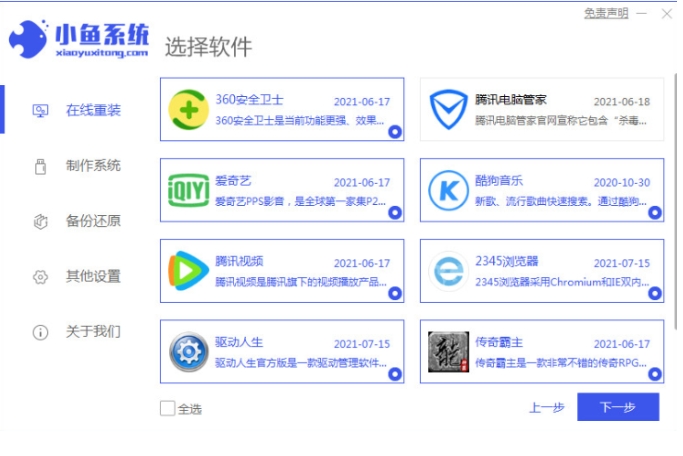Deselect the 腾讯视频 selection circle
Image resolution: width=683 pixels, height=456 pixels.
395,293
